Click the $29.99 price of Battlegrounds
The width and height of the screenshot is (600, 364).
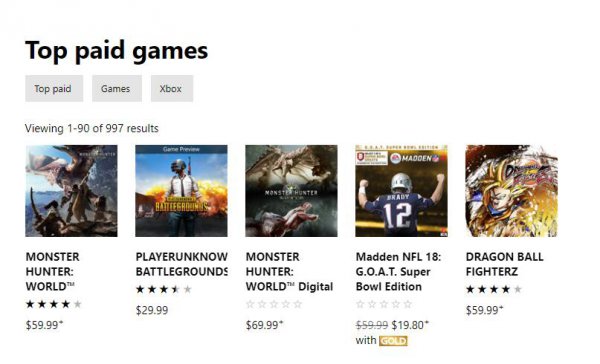coord(152,310)
